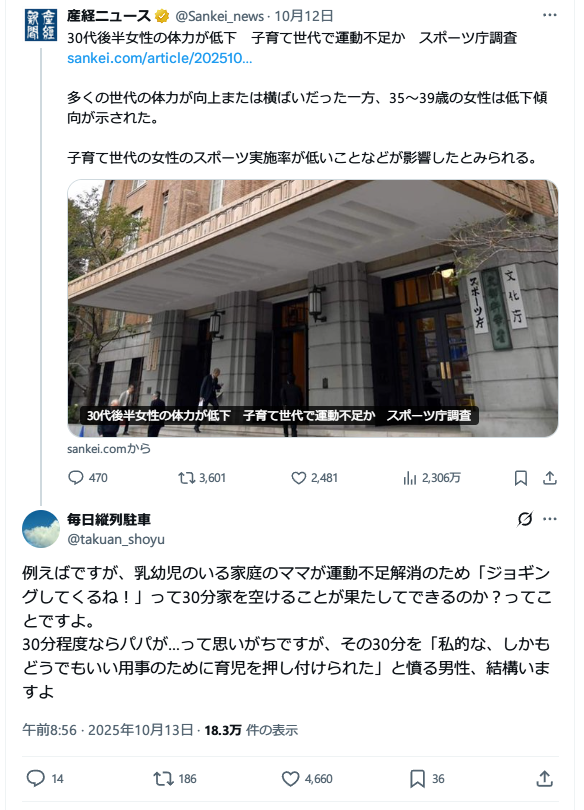Open 毎日縦列駐車 cloud avatar profile

tap(41, 529)
